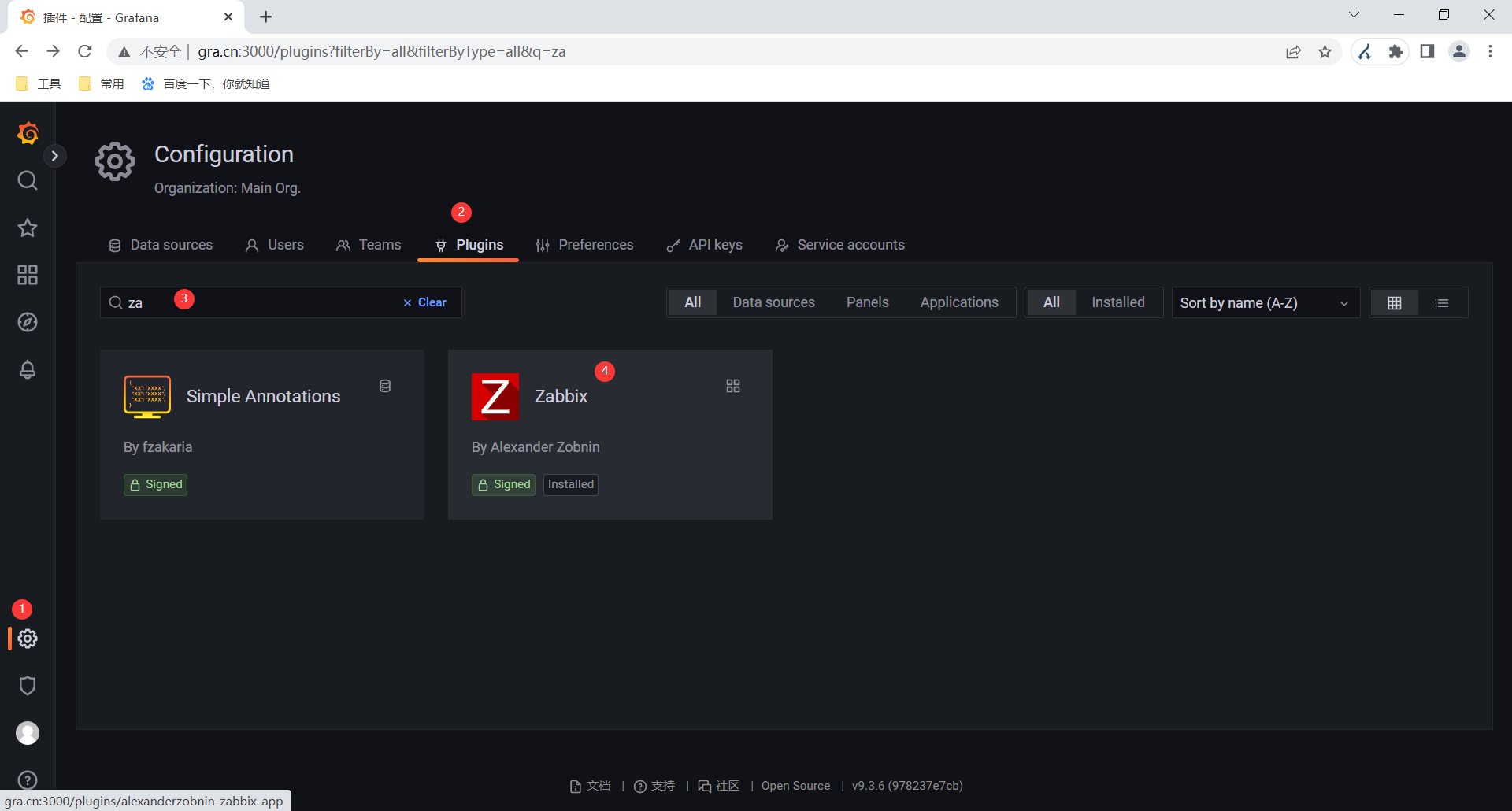This screenshot has height=811, width=1512.
Task: Open the Explore compass icon
Action: pyautogui.click(x=28, y=322)
